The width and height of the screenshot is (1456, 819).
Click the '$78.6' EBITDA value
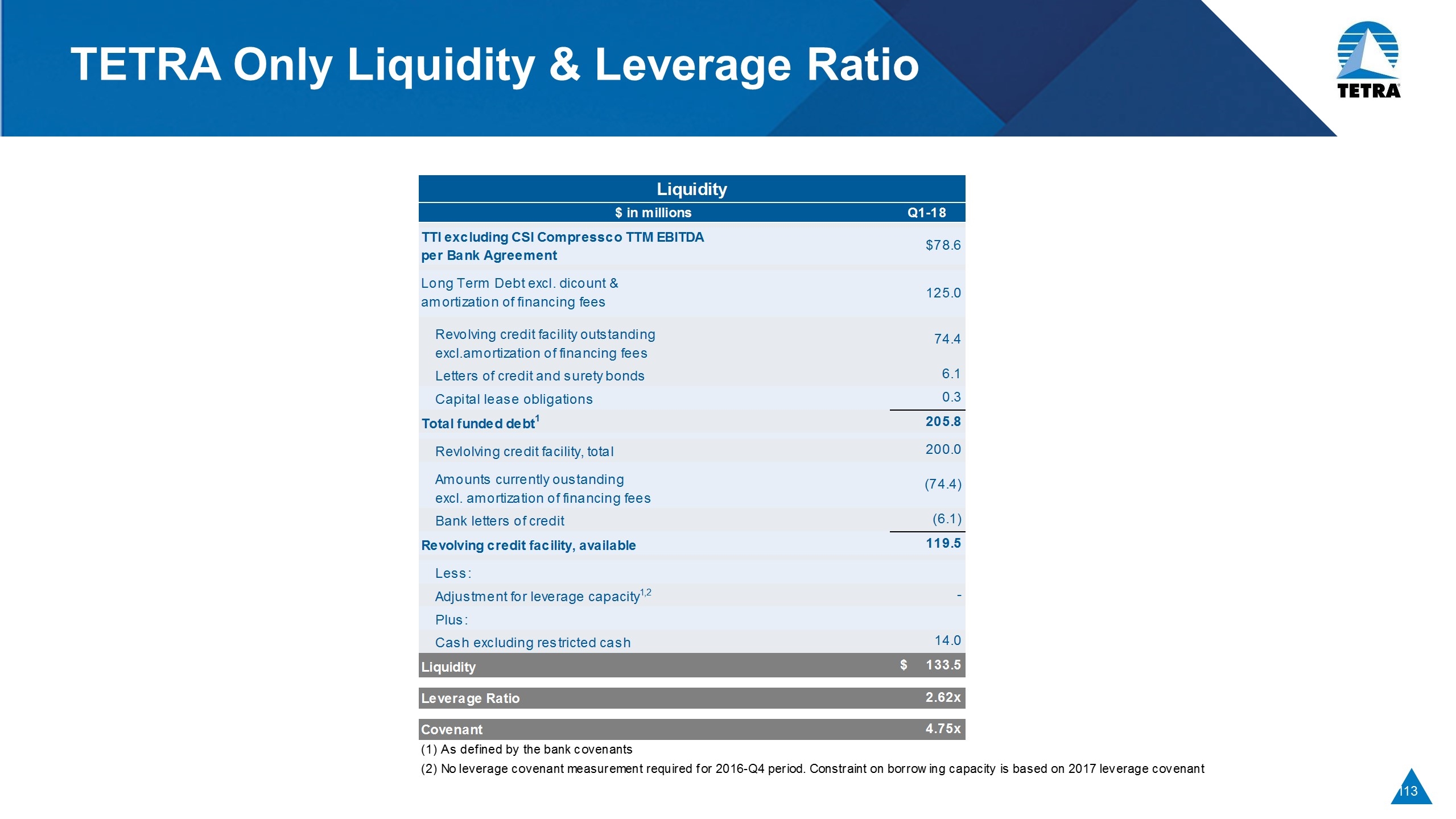coord(943,245)
